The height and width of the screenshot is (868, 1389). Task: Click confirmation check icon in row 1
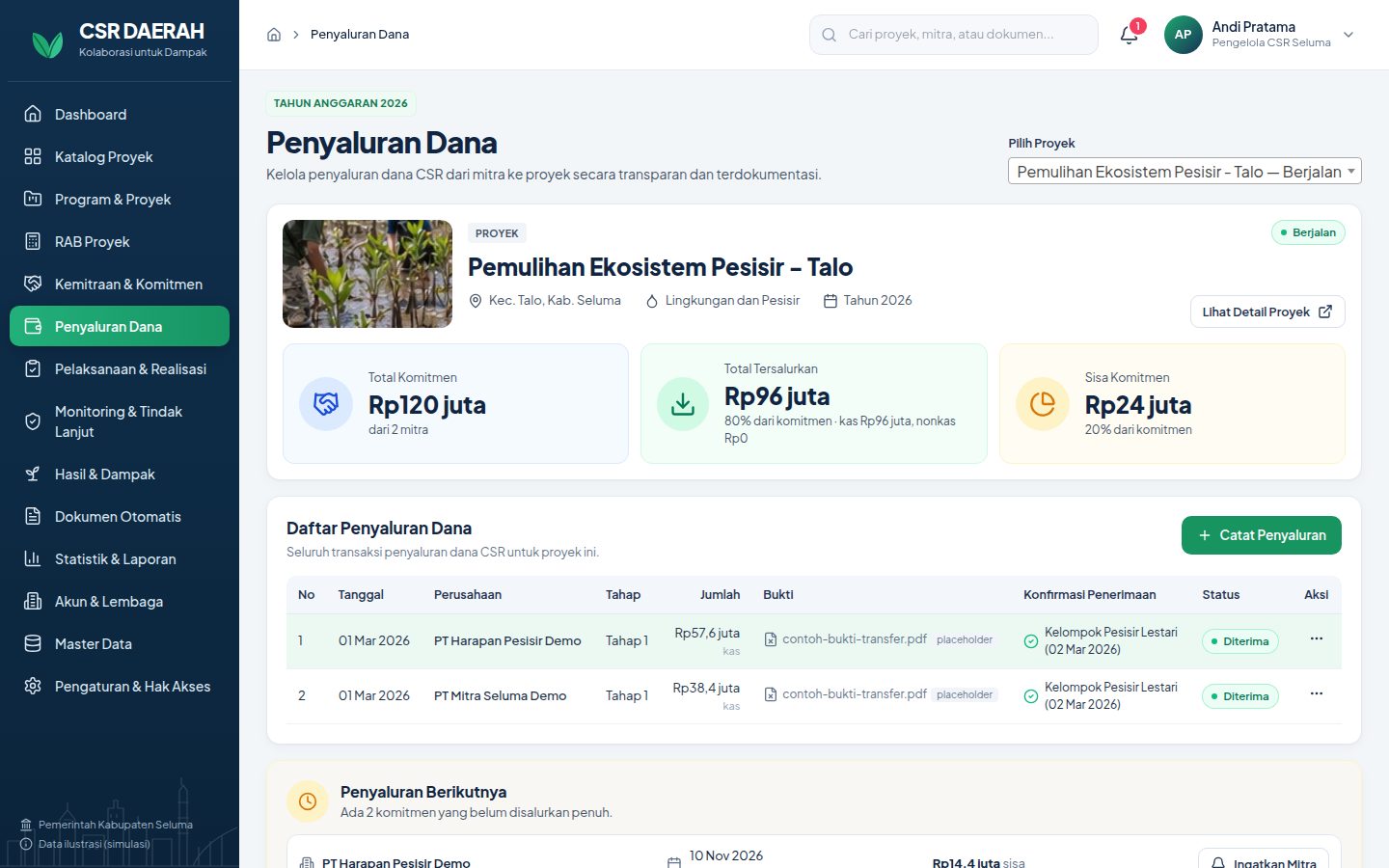[1031, 641]
